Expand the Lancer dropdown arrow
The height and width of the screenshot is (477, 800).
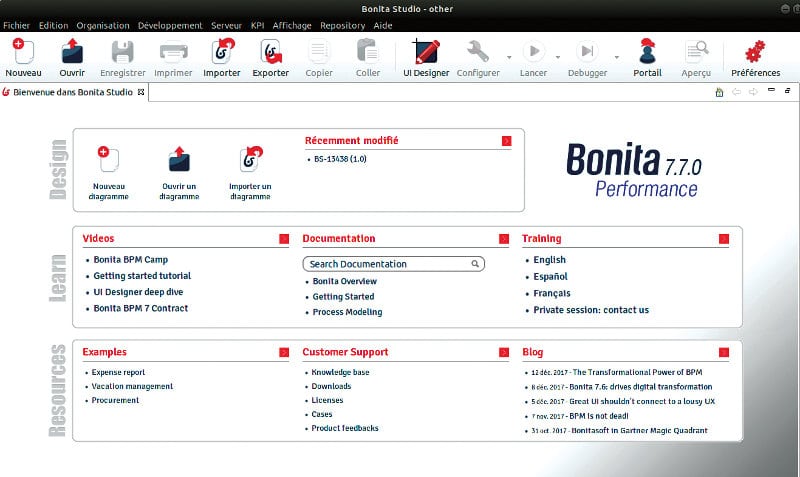pyautogui.click(x=557, y=58)
